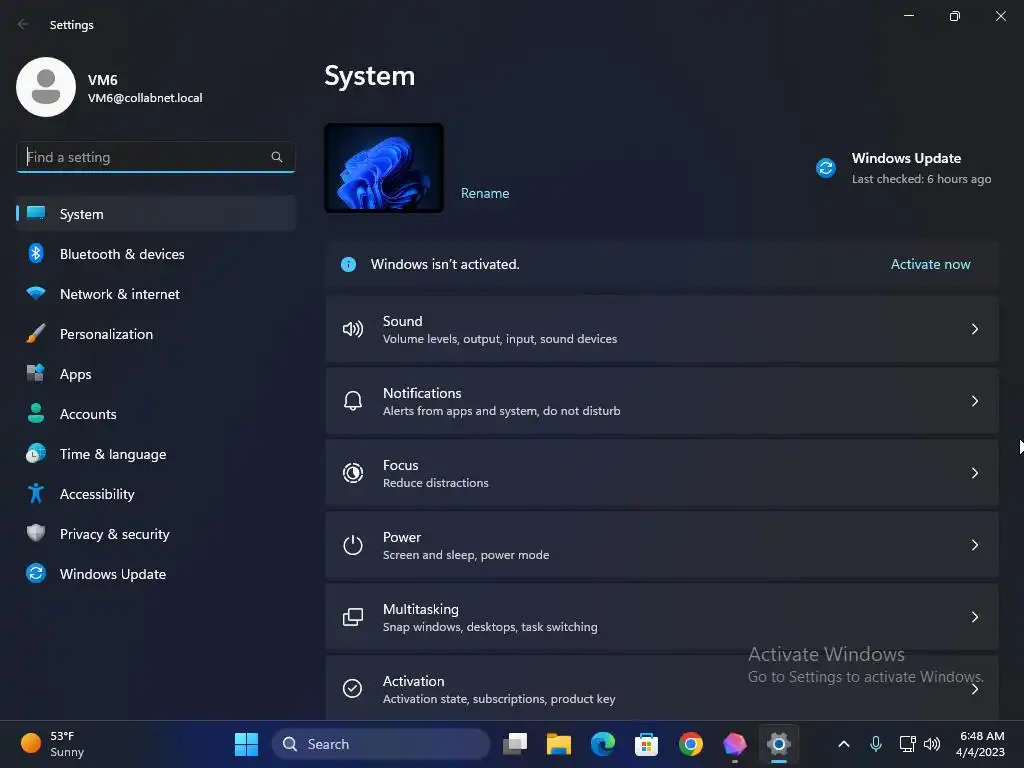Open Bluetooth & devices settings

pos(155,254)
